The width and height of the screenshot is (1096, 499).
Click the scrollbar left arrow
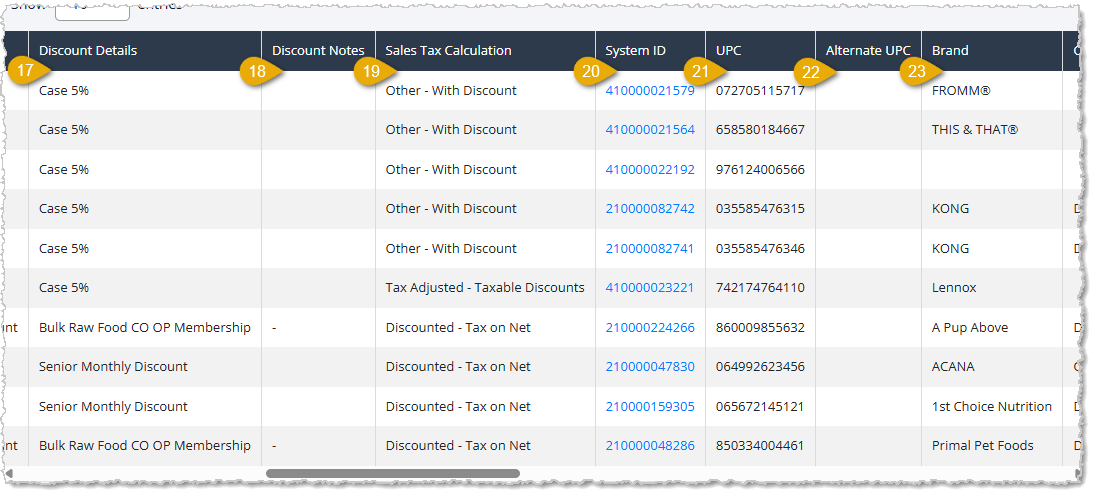point(9,473)
